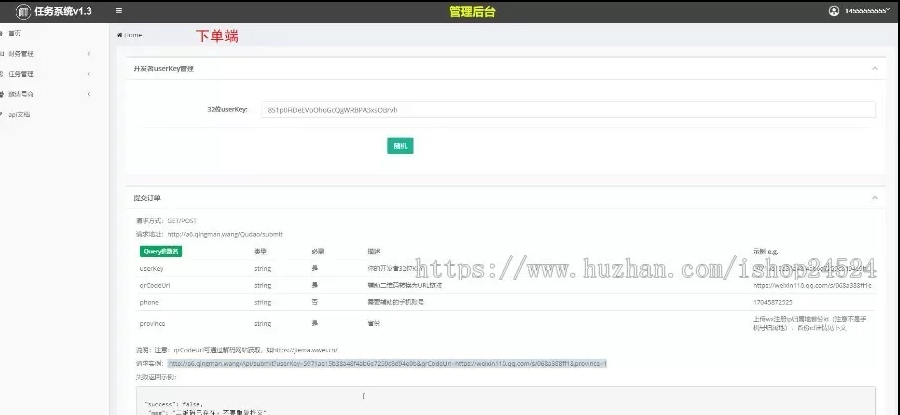This screenshot has width=900, height=415.
Task: Open the sidebar menu between 任务管理 and api文档
Action: [21, 94]
